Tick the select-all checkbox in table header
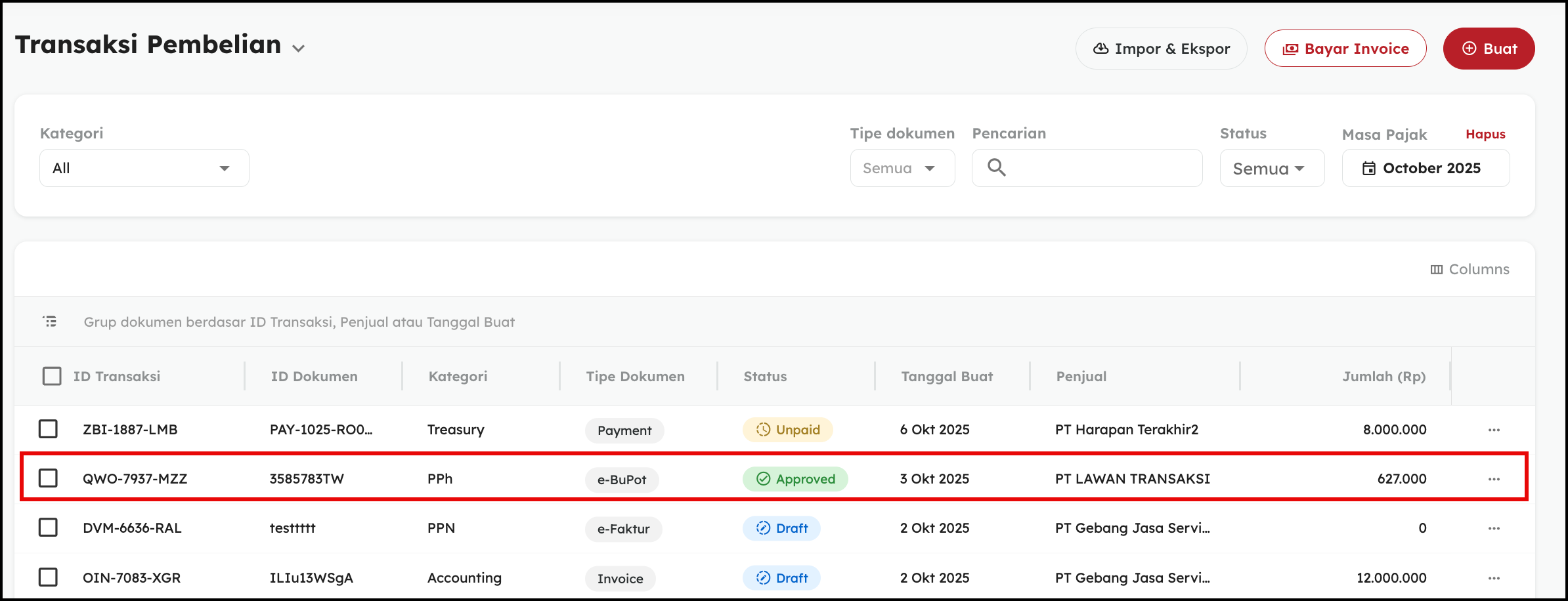1568x601 pixels. click(52, 376)
